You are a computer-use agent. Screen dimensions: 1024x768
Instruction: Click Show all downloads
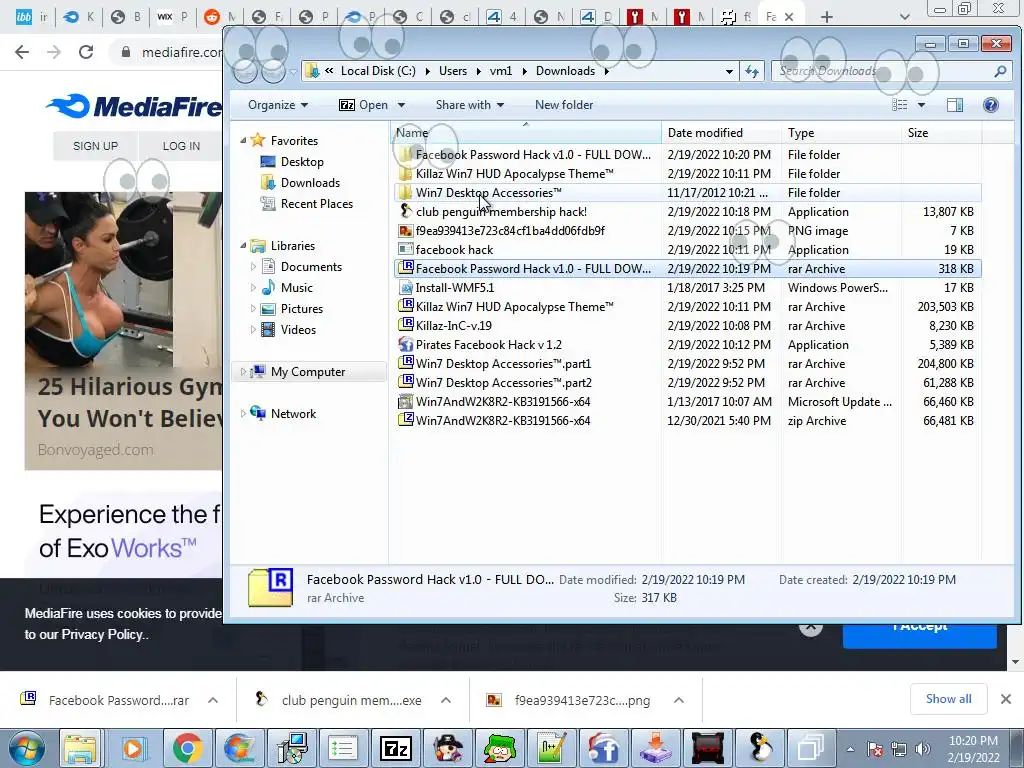click(x=948, y=699)
